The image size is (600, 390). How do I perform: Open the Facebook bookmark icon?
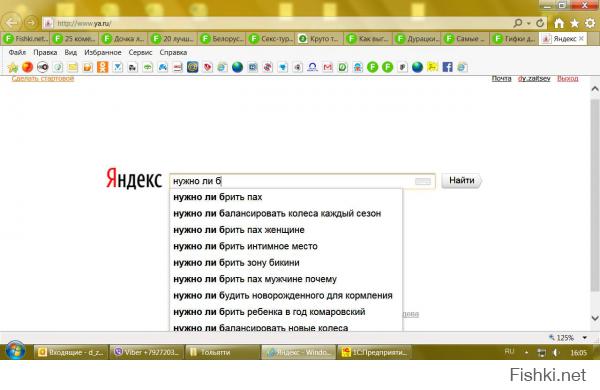[x=447, y=67]
